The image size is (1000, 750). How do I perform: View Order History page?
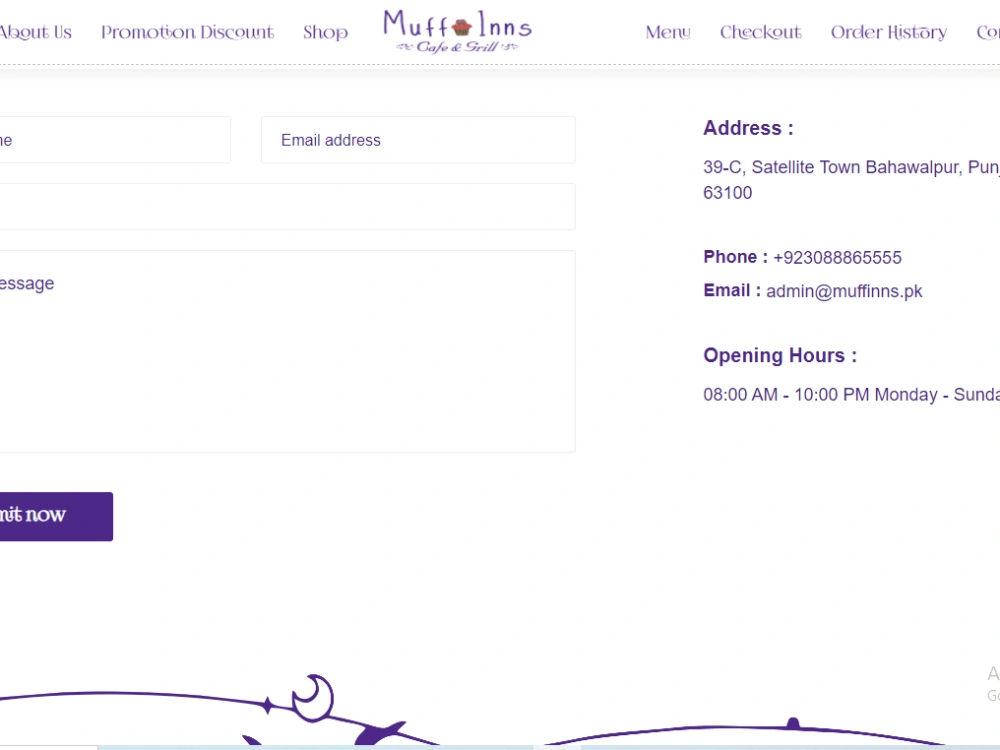pyautogui.click(x=888, y=33)
